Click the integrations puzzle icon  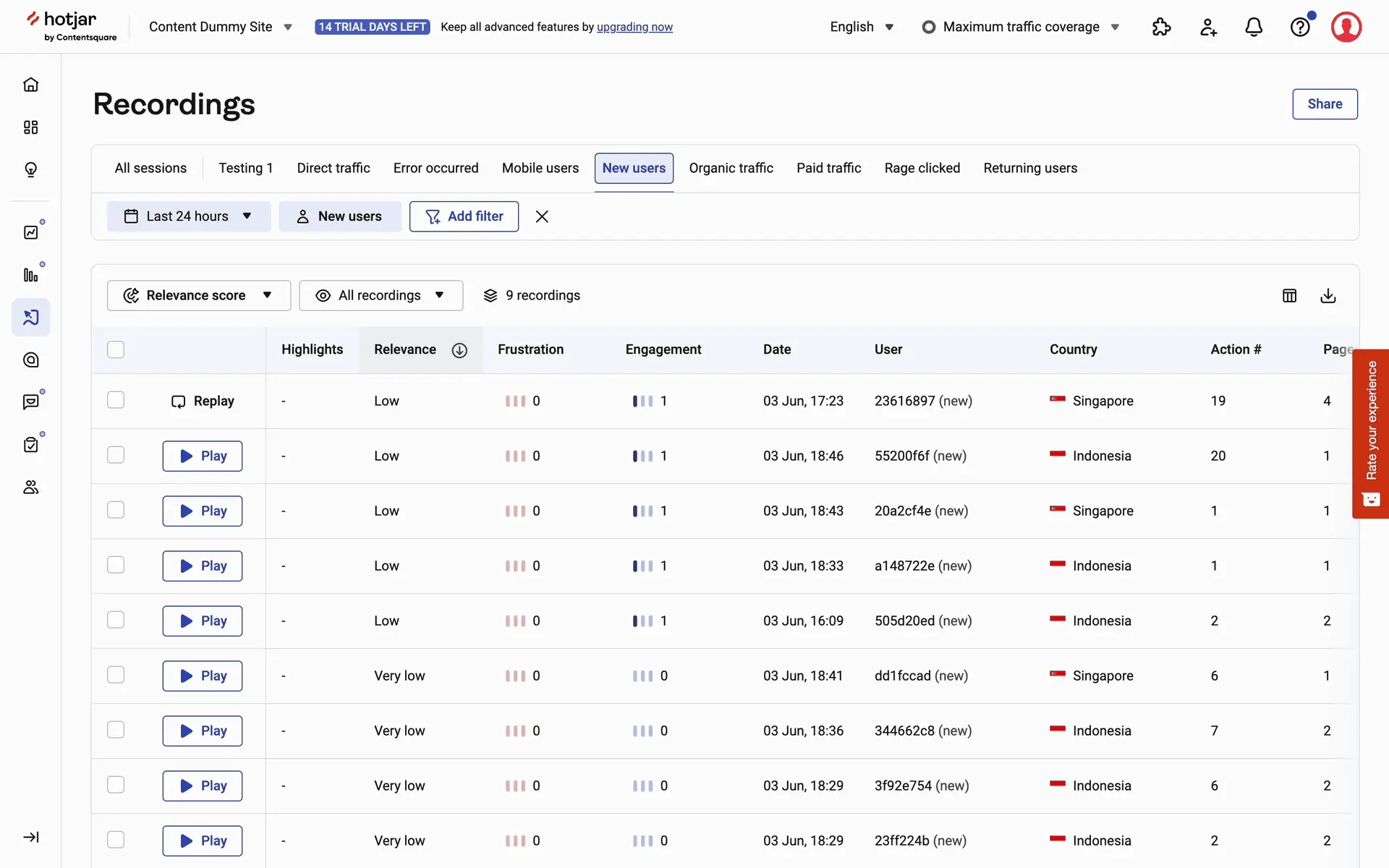click(1161, 27)
